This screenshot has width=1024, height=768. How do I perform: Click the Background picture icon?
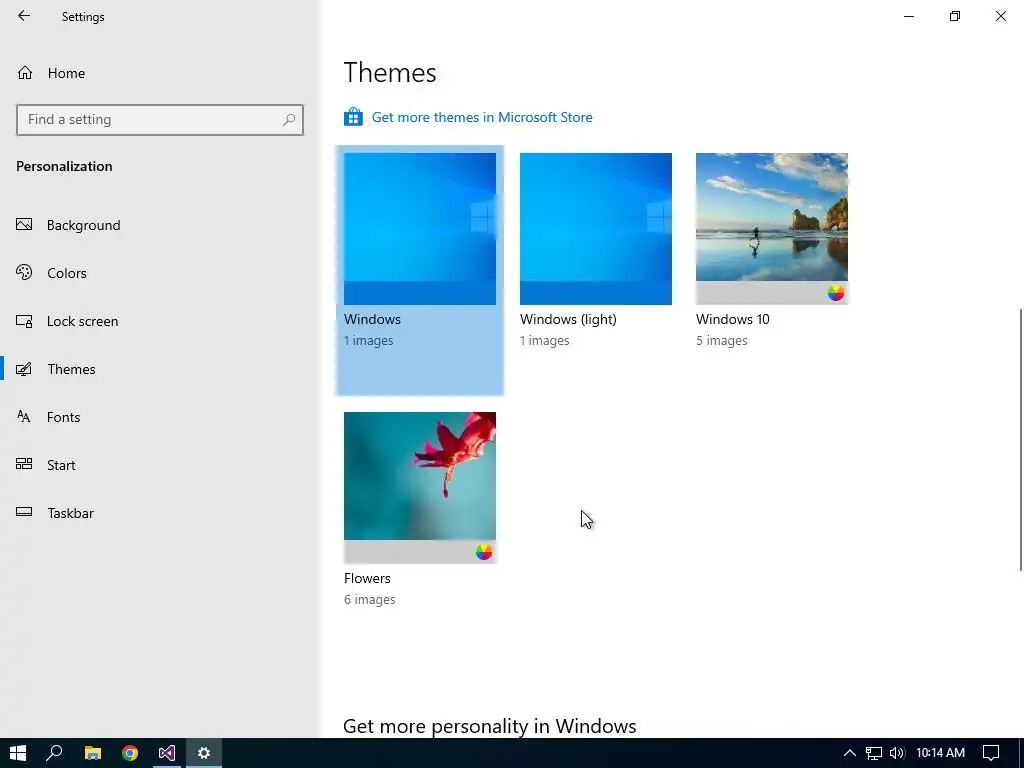24,225
